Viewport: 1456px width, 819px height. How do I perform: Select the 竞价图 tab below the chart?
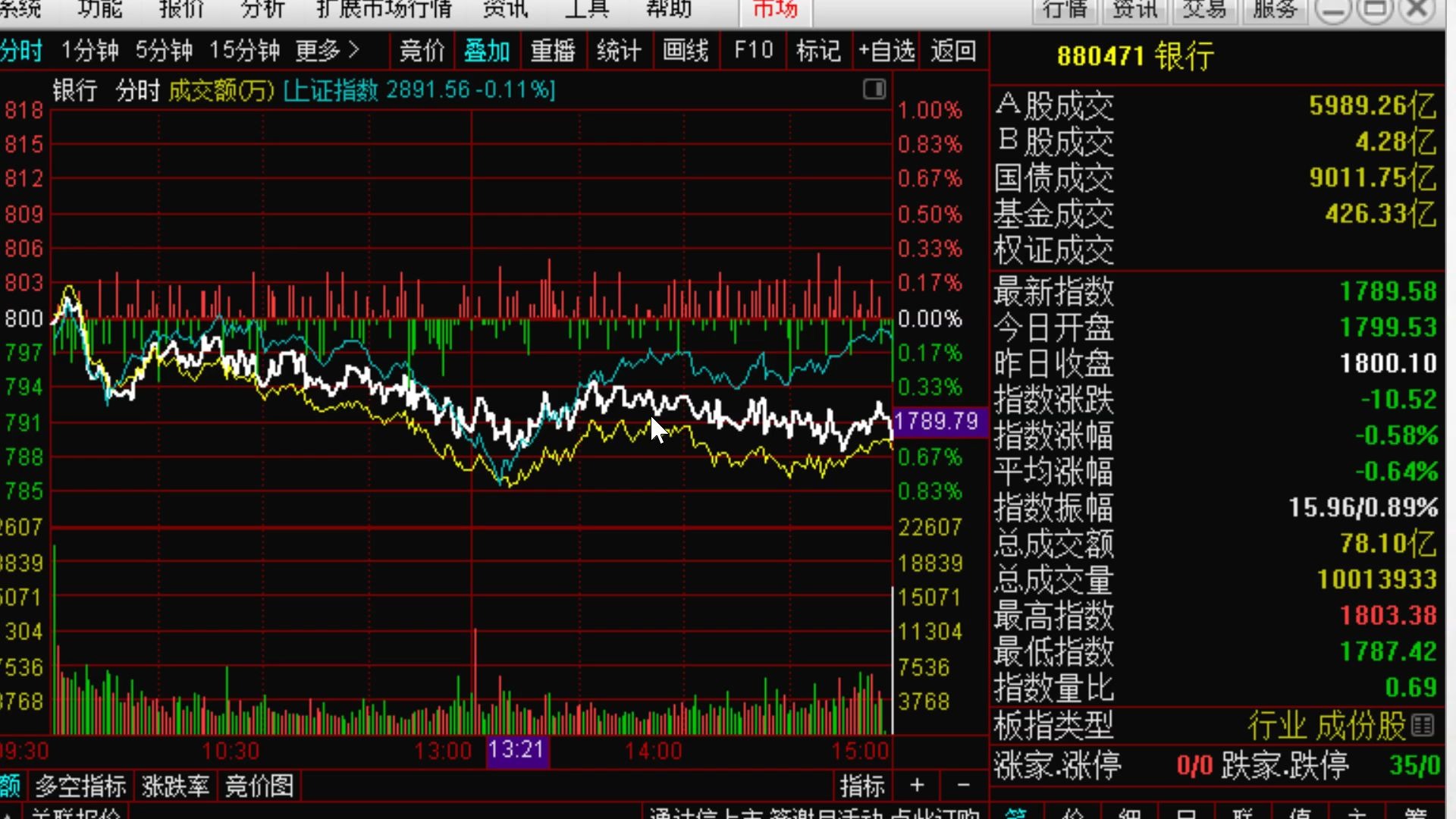coord(259,786)
